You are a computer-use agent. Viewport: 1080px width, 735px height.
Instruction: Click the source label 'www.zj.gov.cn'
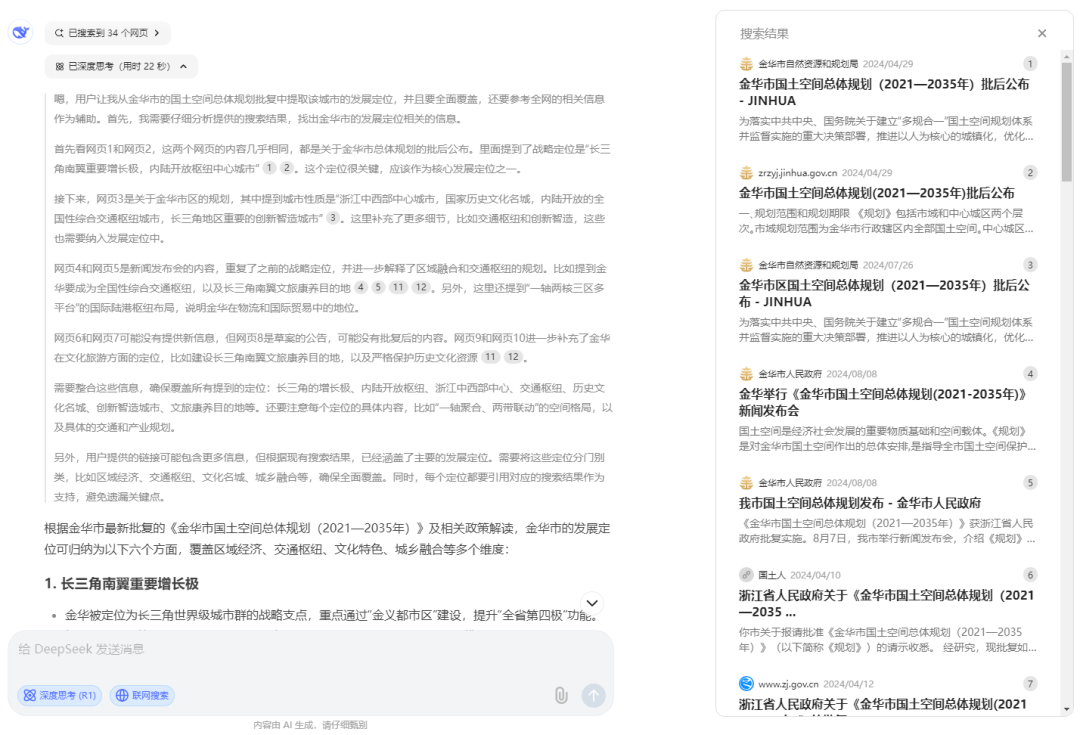789,684
